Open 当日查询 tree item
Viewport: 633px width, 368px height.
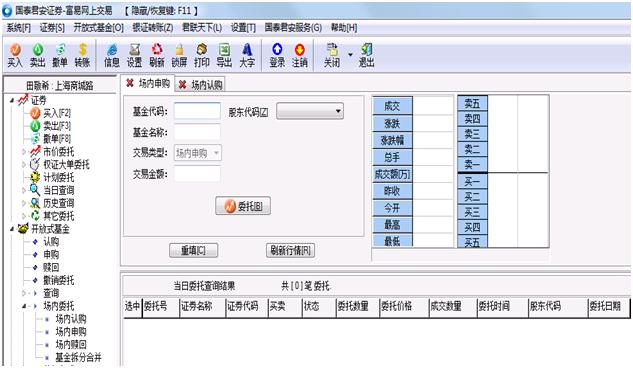click(59, 190)
